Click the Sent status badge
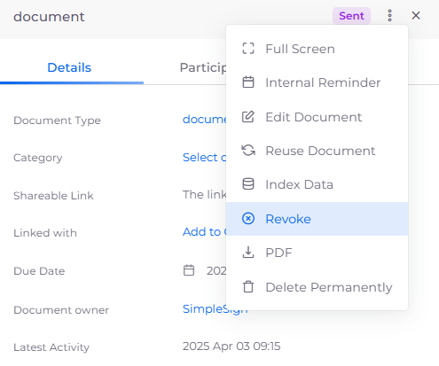The width and height of the screenshot is (439, 366). pos(352,16)
